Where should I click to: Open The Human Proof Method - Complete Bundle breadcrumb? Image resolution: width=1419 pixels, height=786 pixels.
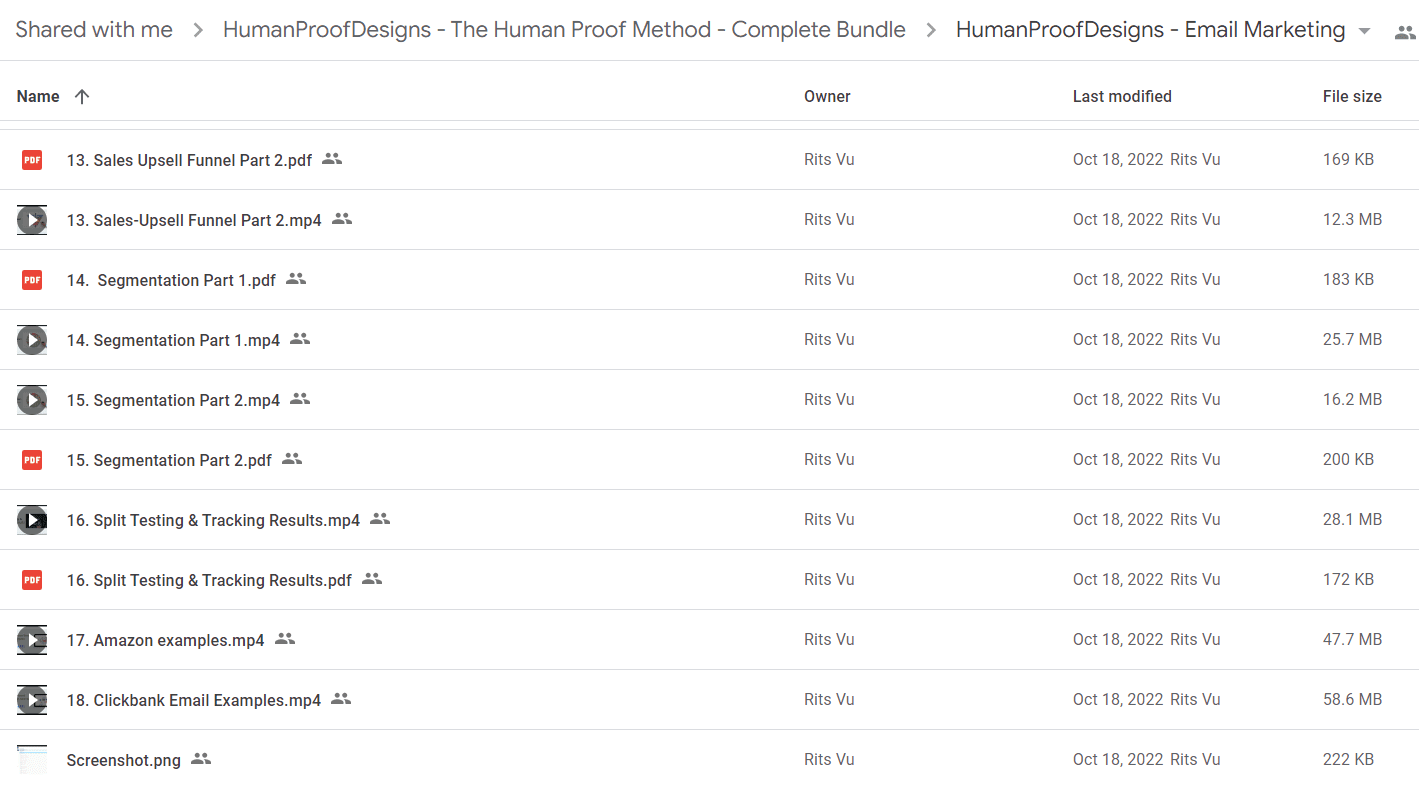pyautogui.click(x=564, y=30)
